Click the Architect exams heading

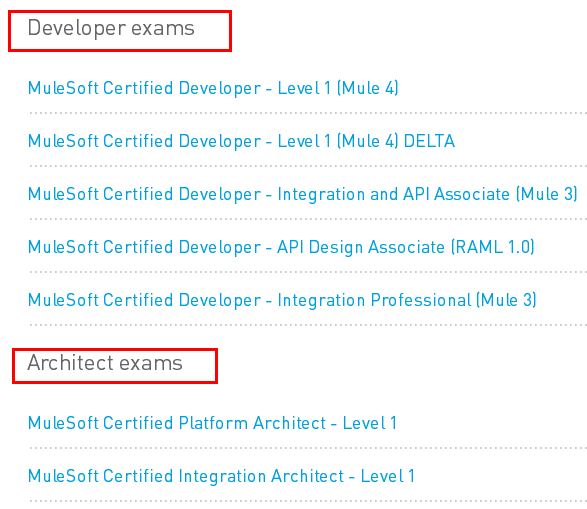[105, 363]
